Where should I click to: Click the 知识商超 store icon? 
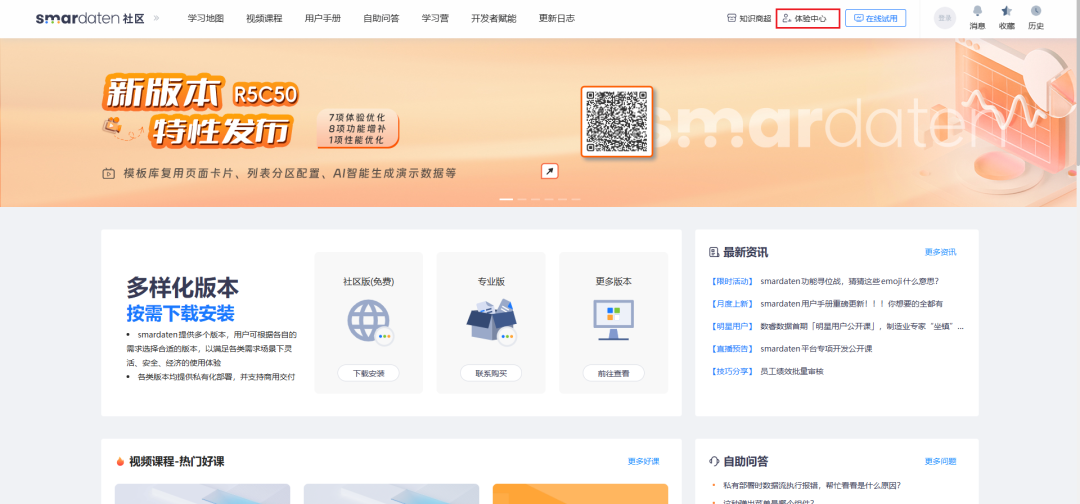point(731,19)
